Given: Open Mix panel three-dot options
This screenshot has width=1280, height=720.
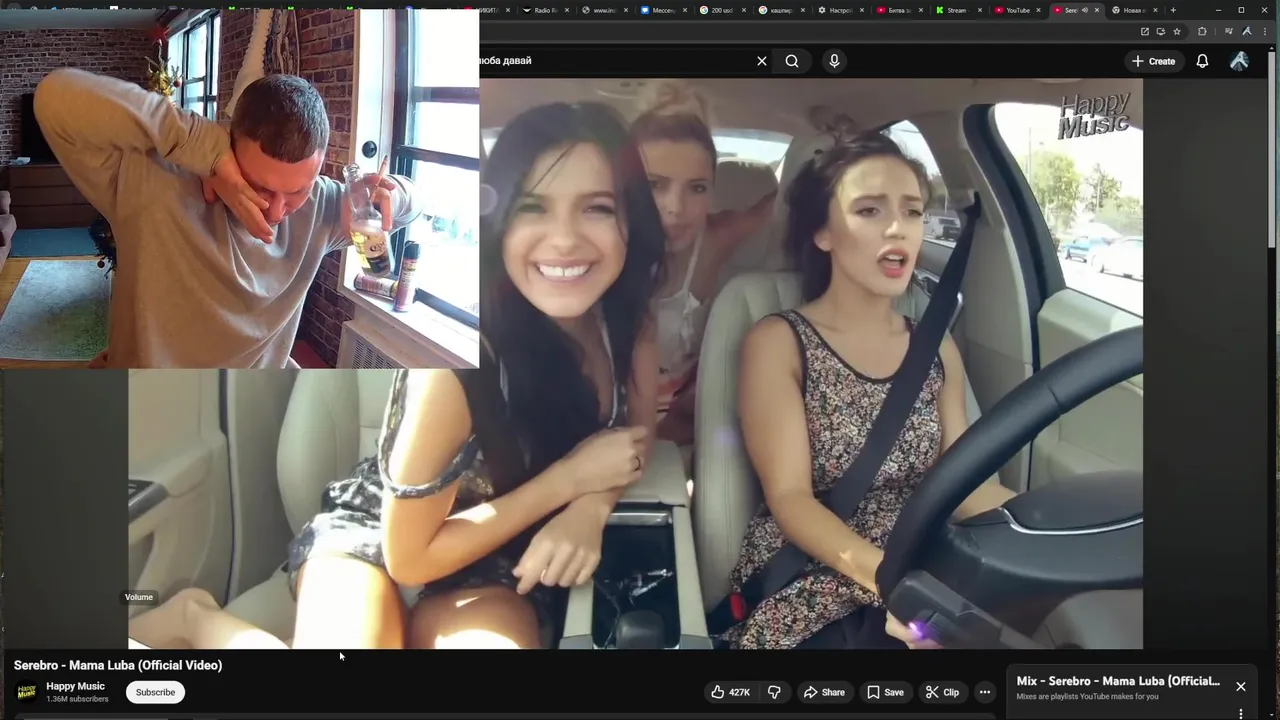Looking at the screenshot, I should pyautogui.click(x=1241, y=714).
